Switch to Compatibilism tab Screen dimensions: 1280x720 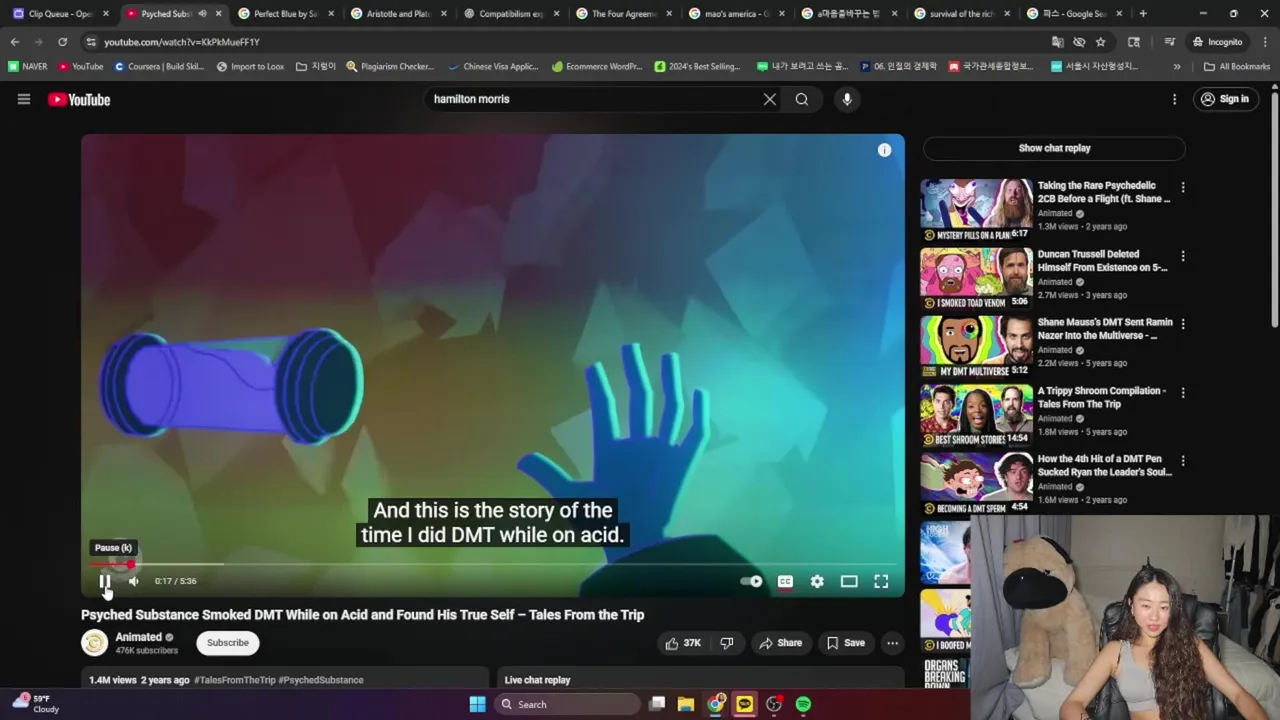(x=511, y=14)
